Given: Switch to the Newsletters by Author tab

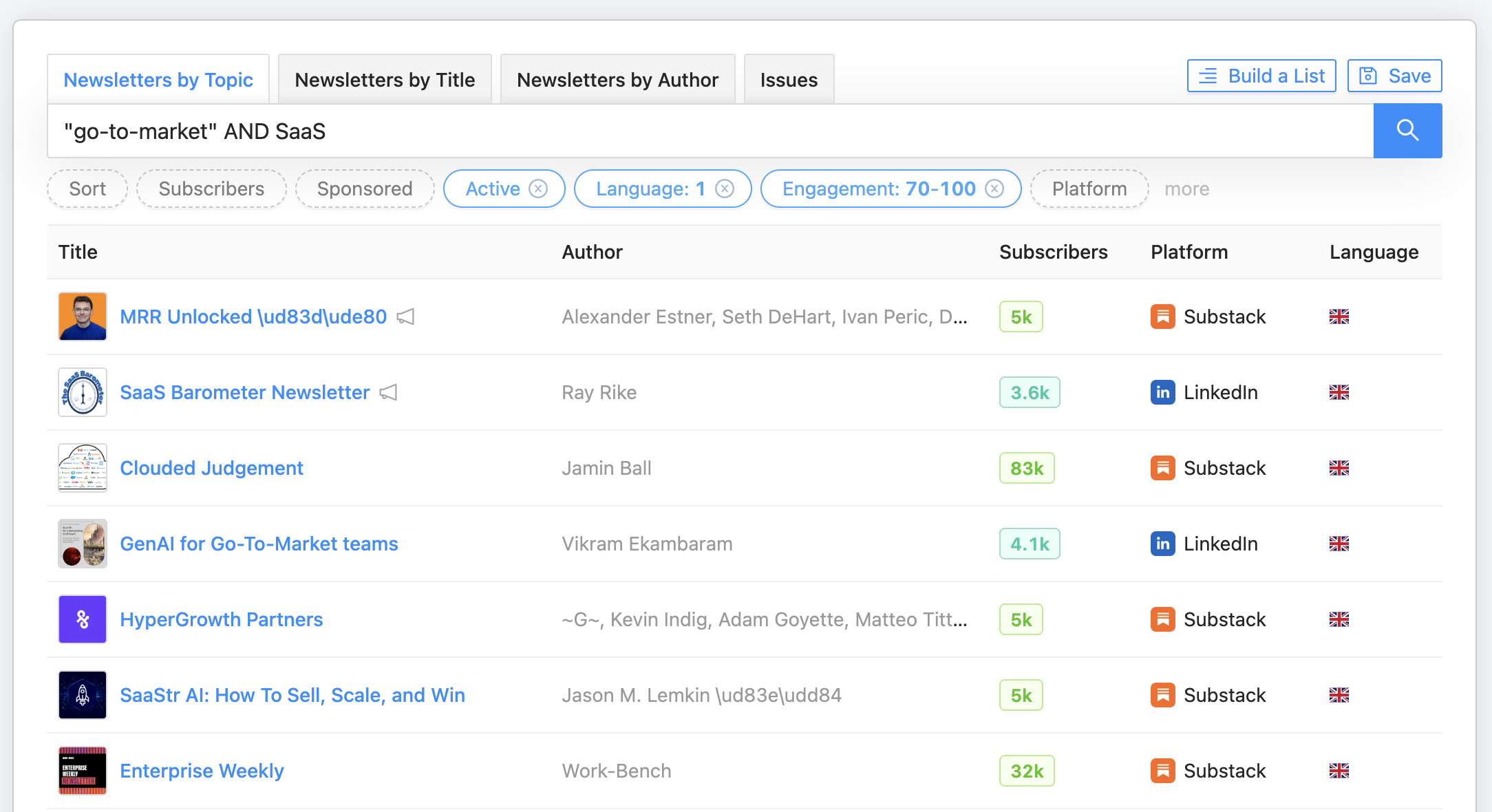Looking at the screenshot, I should [x=617, y=79].
